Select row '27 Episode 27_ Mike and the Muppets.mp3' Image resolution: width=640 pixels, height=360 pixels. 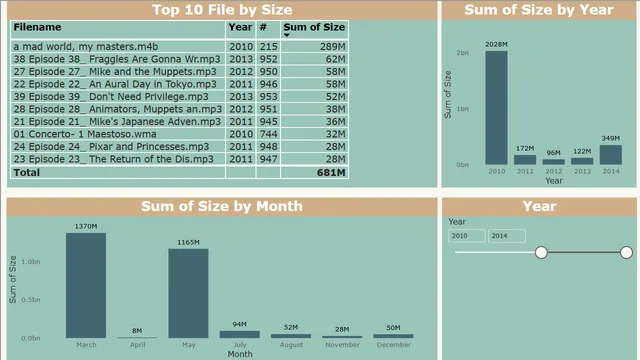point(180,71)
